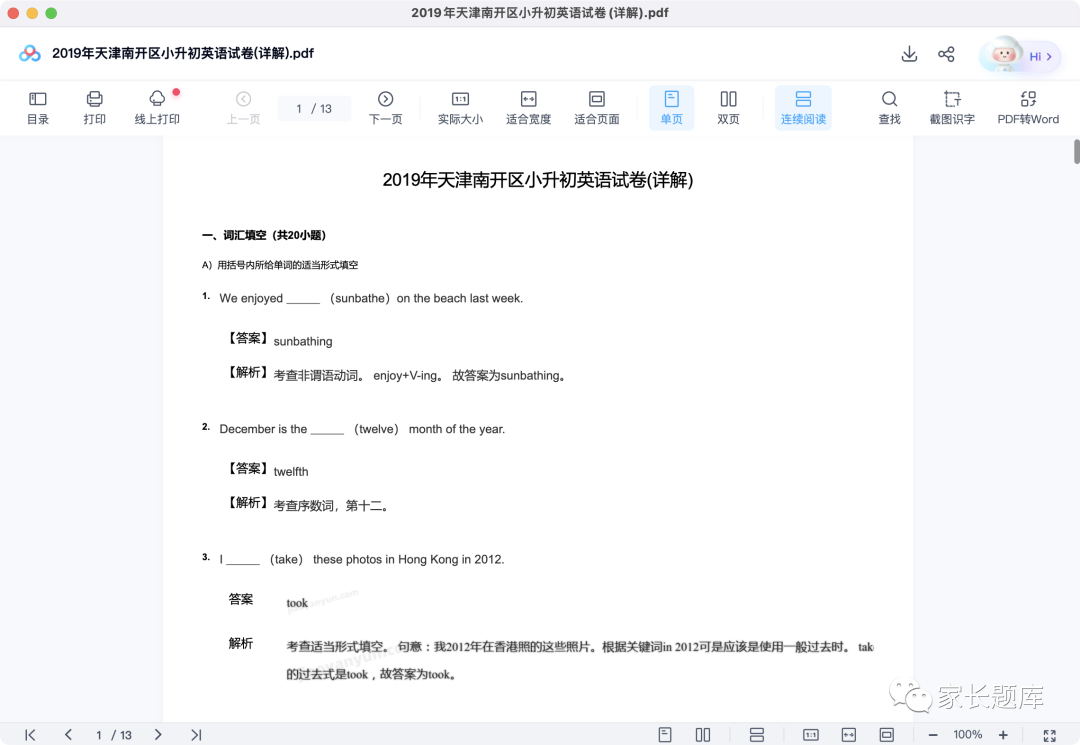Toggle 连续阅读 continuous reading mode
This screenshot has width=1080, height=745.
pyautogui.click(x=803, y=108)
